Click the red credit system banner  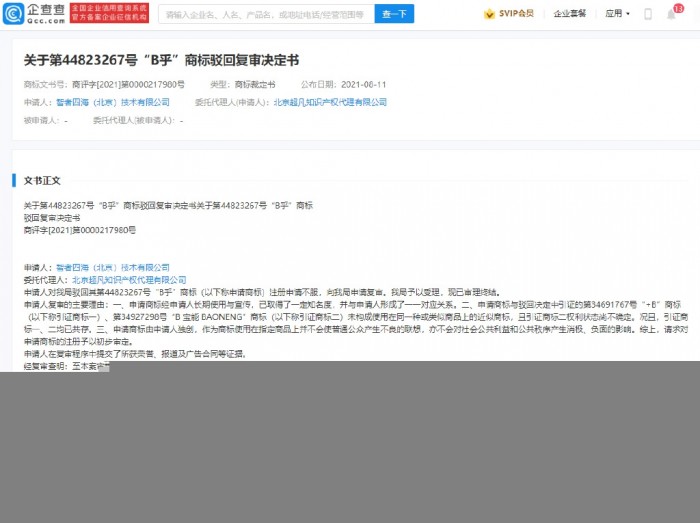pos(109,13)
